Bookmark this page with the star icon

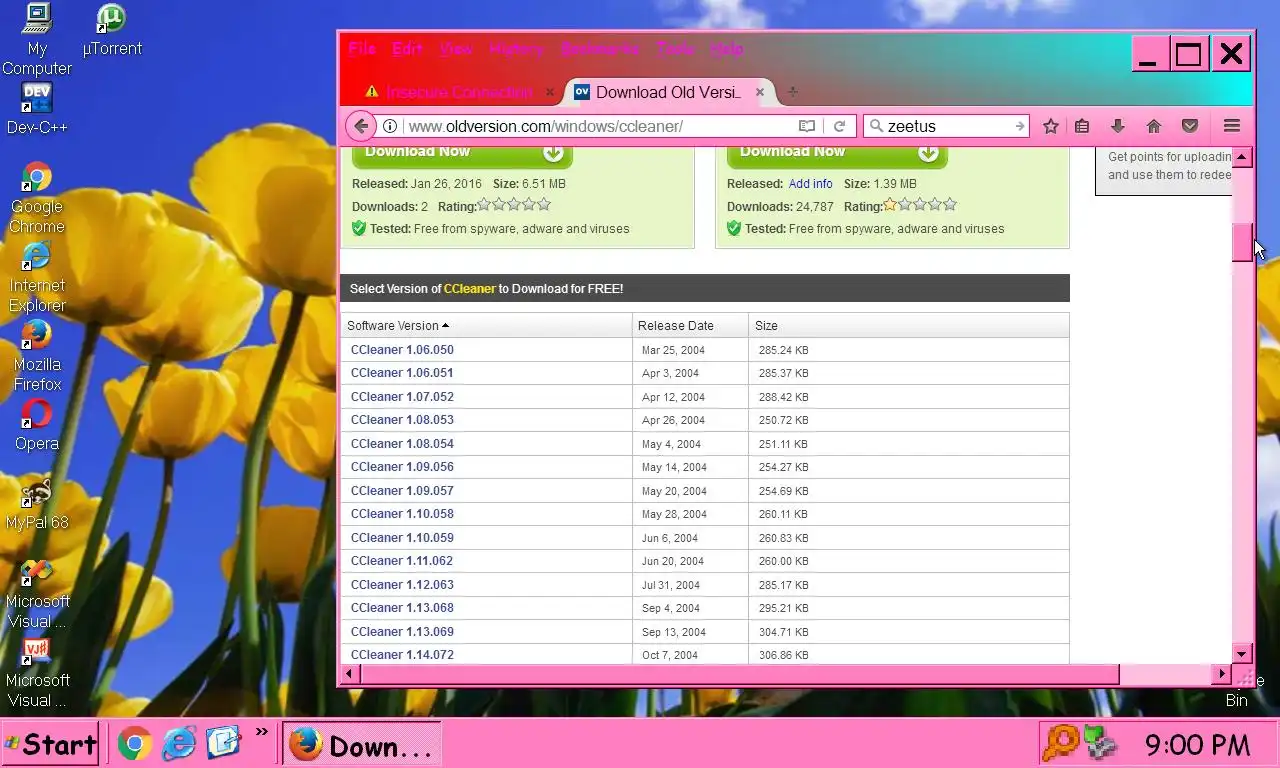[1050, 126]
